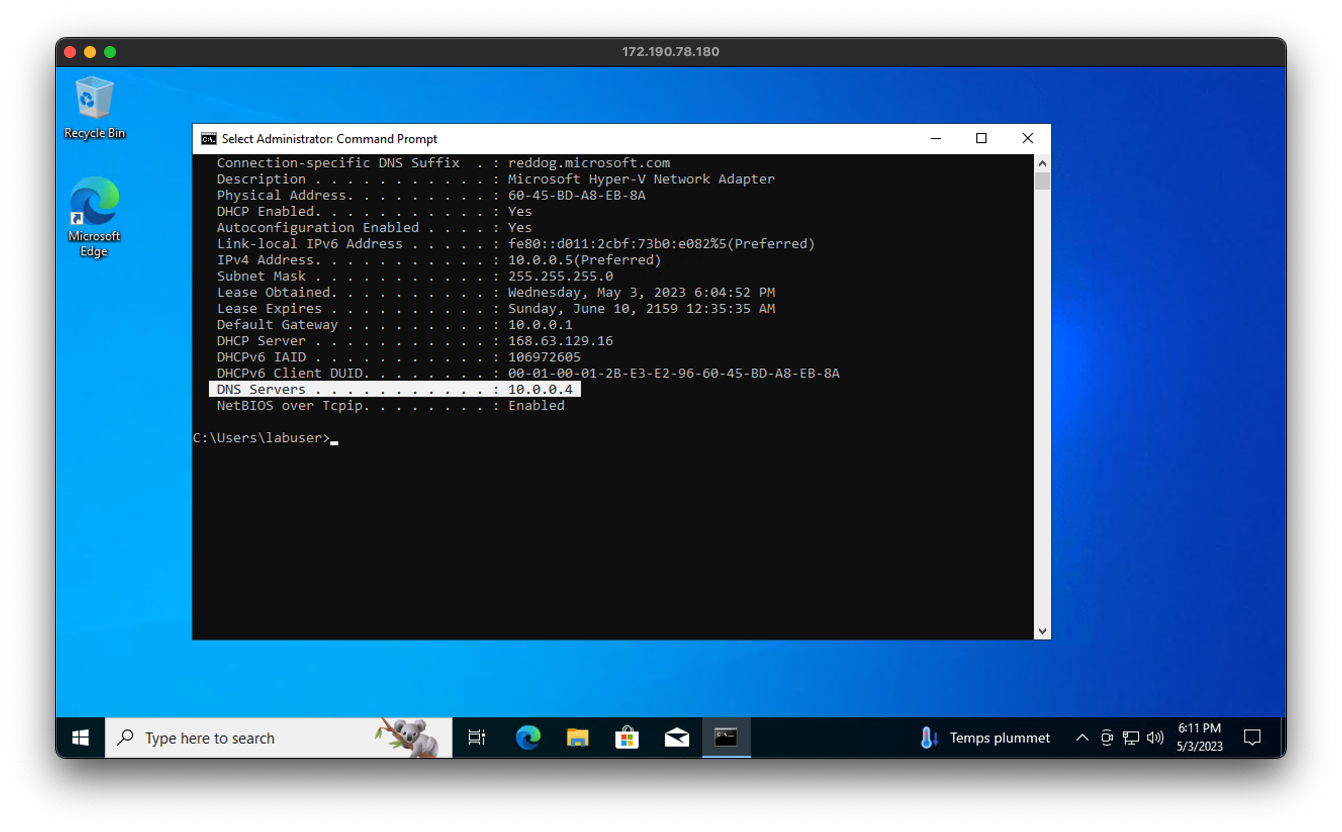Open Task View on the taskbar
This screenshot has height=832, width=1342.
click(477, 737)
